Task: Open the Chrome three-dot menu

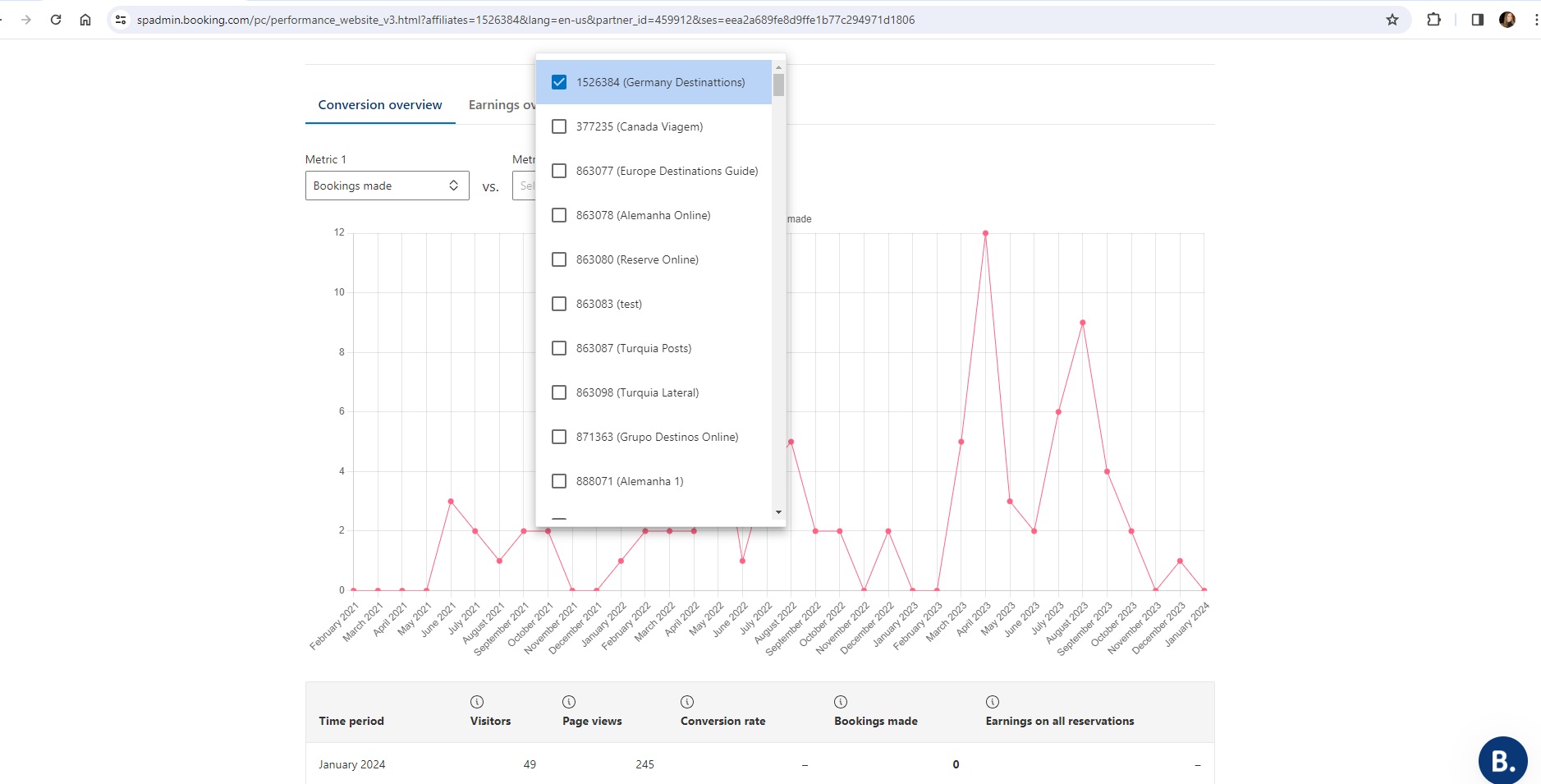Action: [1535, 20]
